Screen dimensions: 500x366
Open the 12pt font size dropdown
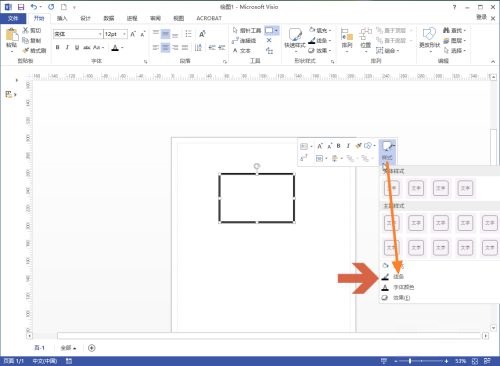click(x=124, y=34)
